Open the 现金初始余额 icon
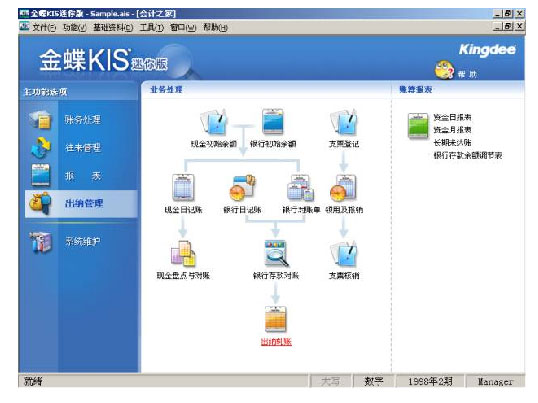 (x=214, y=122)
